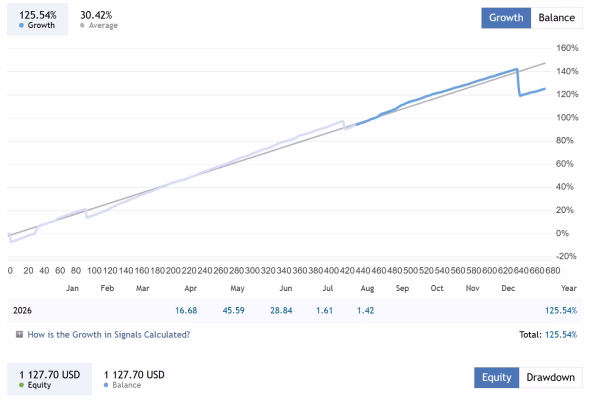The height and width of the screenshot is (400, 590).
Task: Select the 30.42% Average series
Action: coord(99,20)
